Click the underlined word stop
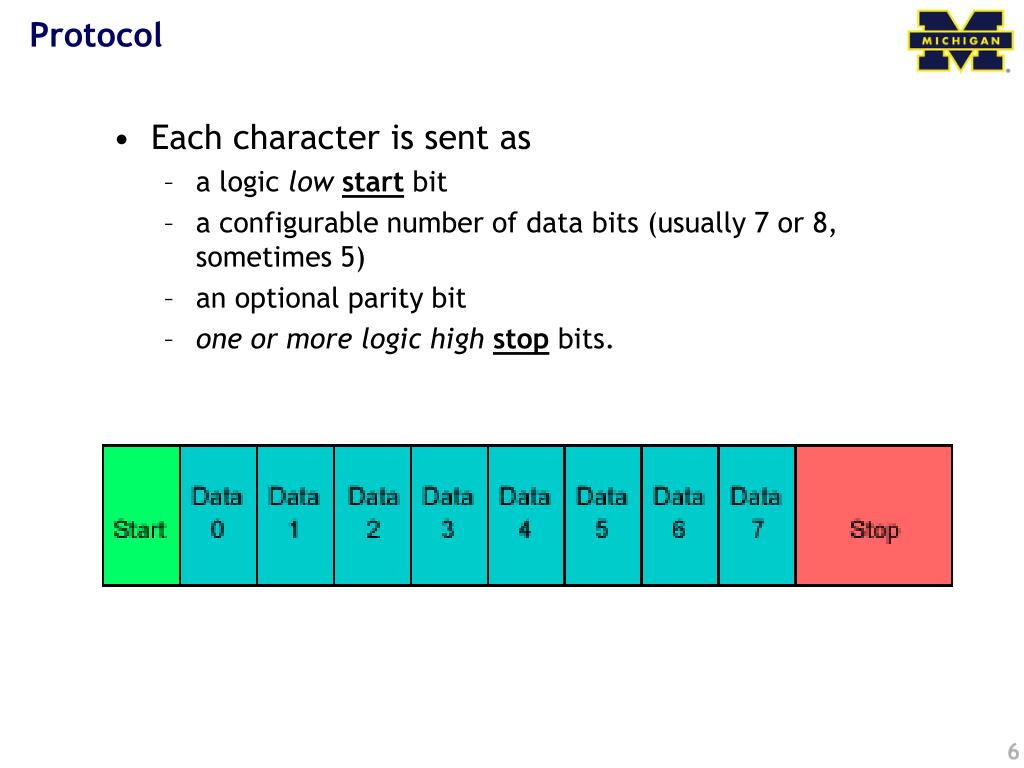The width and height of the screenshot is (1024, 768). pyautogui.click(x=520, y=340)
